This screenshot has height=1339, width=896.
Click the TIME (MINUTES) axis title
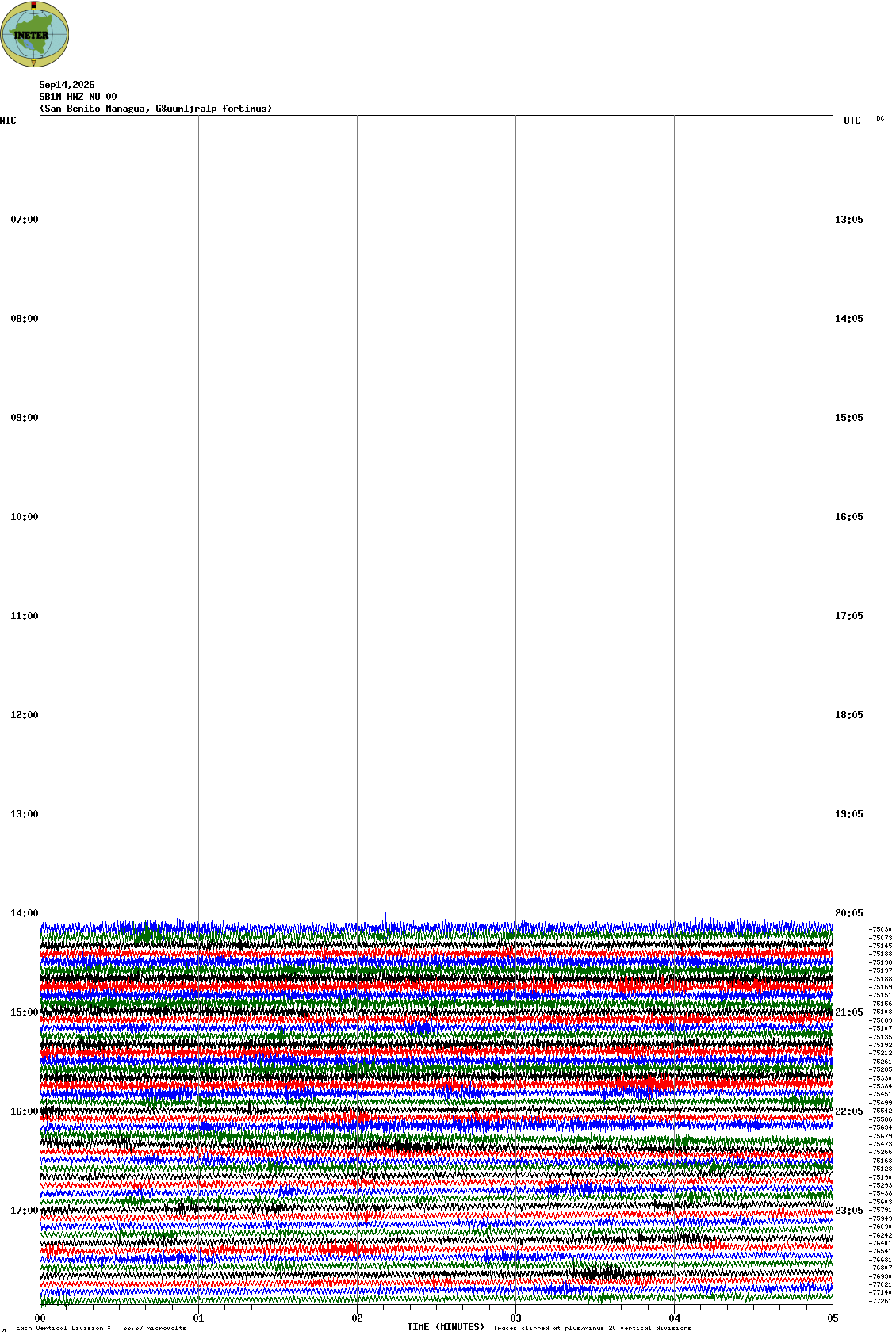coord(446,1327)
